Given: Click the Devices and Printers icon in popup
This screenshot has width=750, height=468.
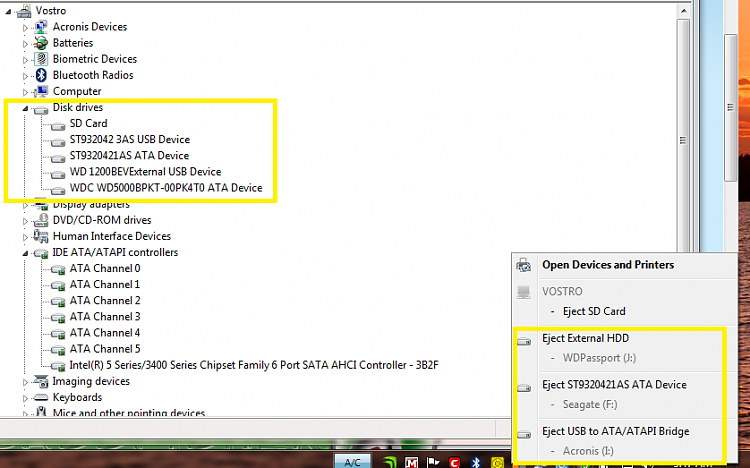Looking at the screenshot, I should (524, 265).
